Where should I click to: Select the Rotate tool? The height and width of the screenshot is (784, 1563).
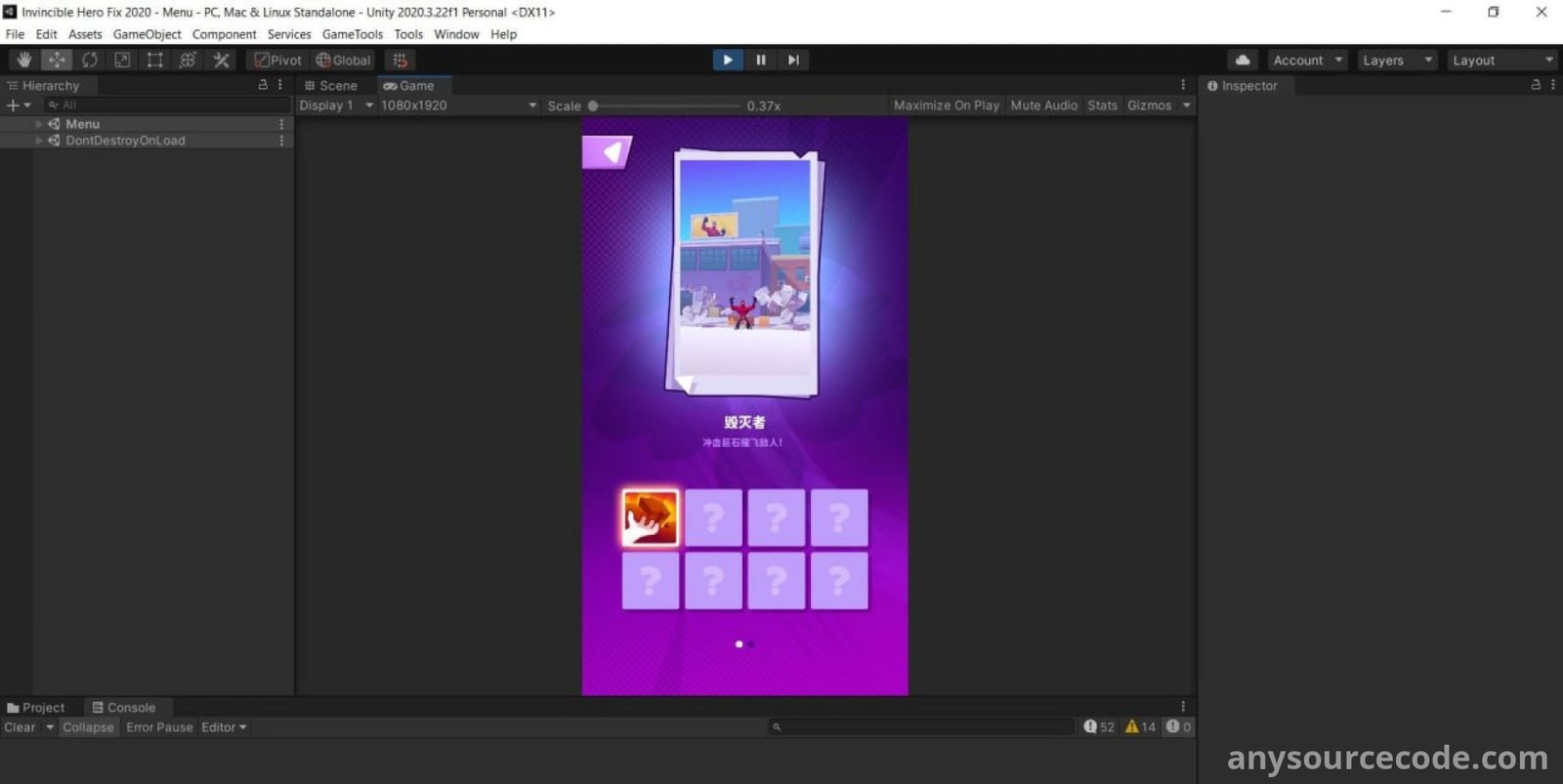(x=90, y=60)
